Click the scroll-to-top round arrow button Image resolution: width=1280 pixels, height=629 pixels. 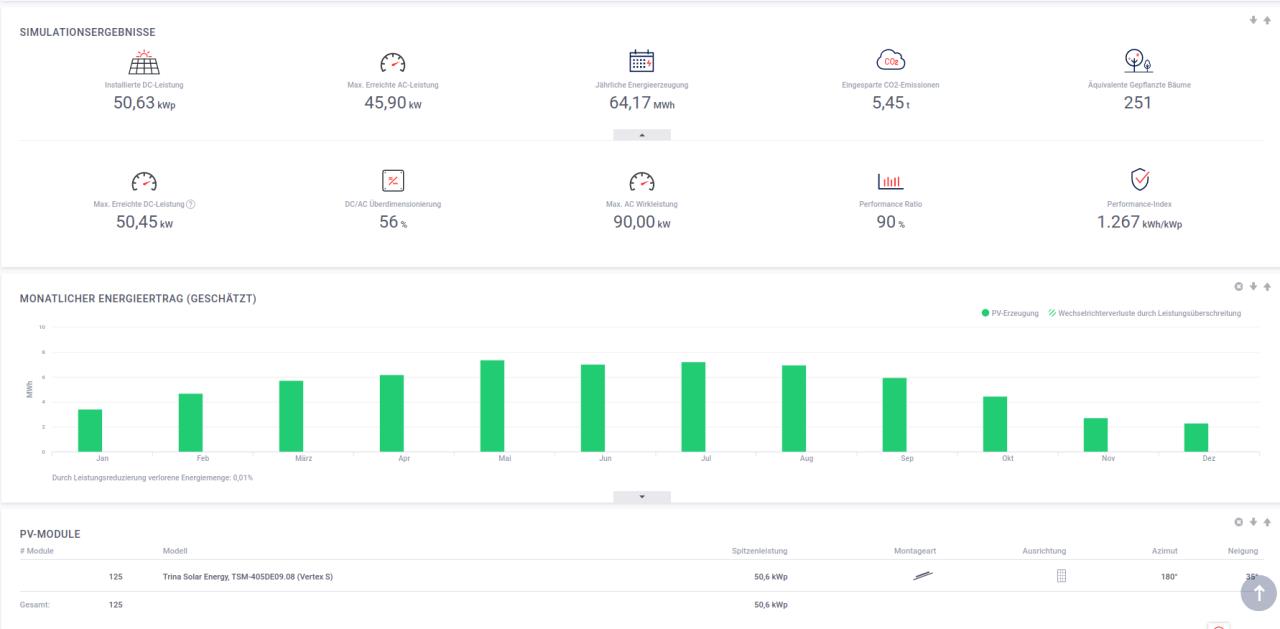1259,593
